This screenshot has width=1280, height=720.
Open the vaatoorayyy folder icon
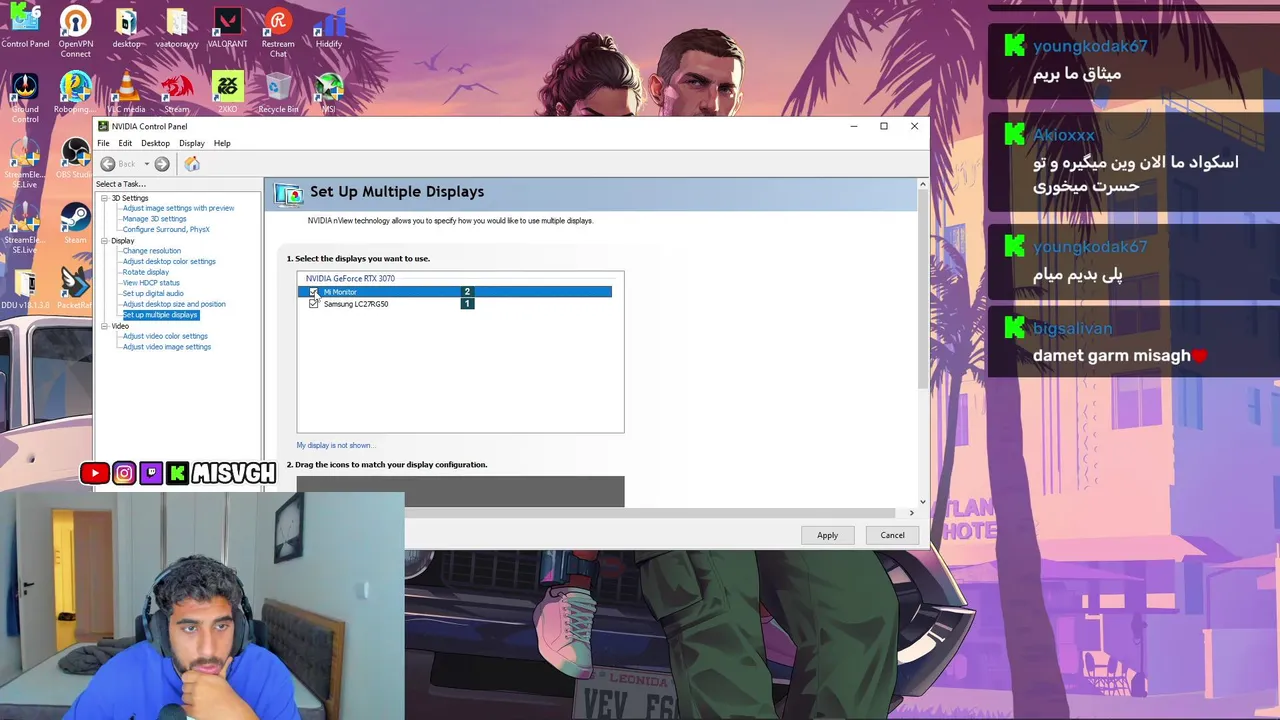click(176, 26)
